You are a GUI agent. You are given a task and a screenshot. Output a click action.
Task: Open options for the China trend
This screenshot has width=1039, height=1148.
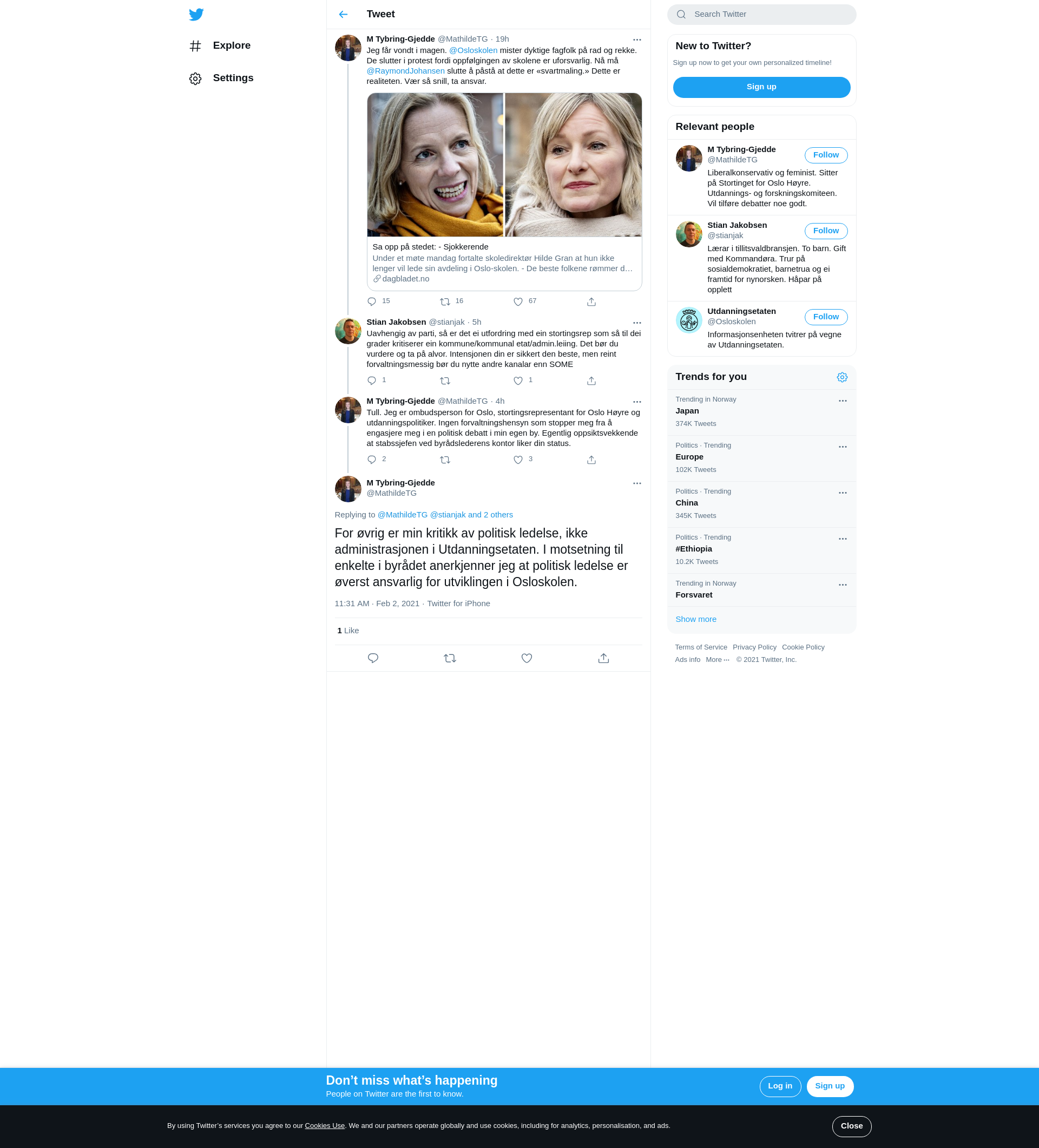pos(842,493)
